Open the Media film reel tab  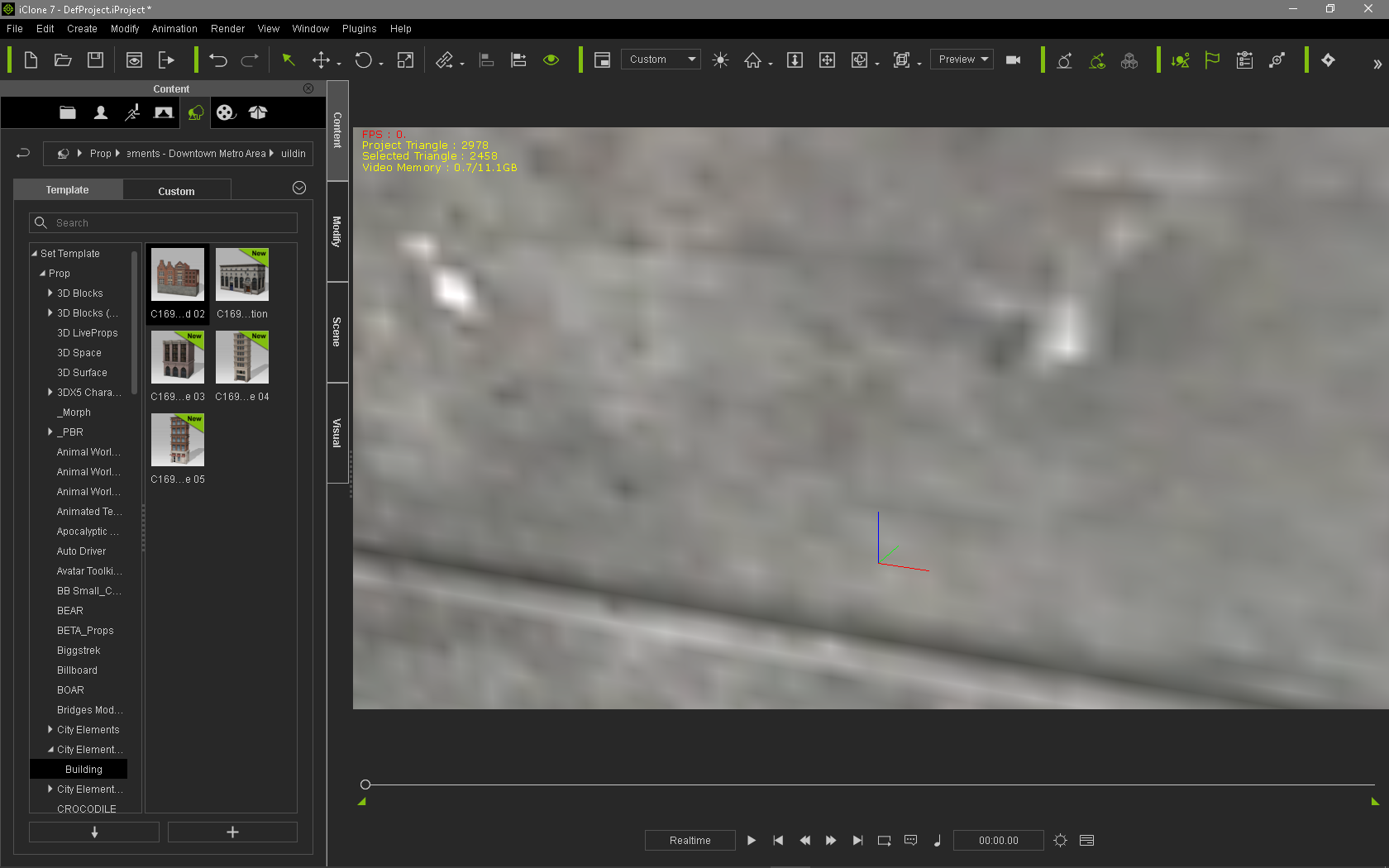click(226, 112)
